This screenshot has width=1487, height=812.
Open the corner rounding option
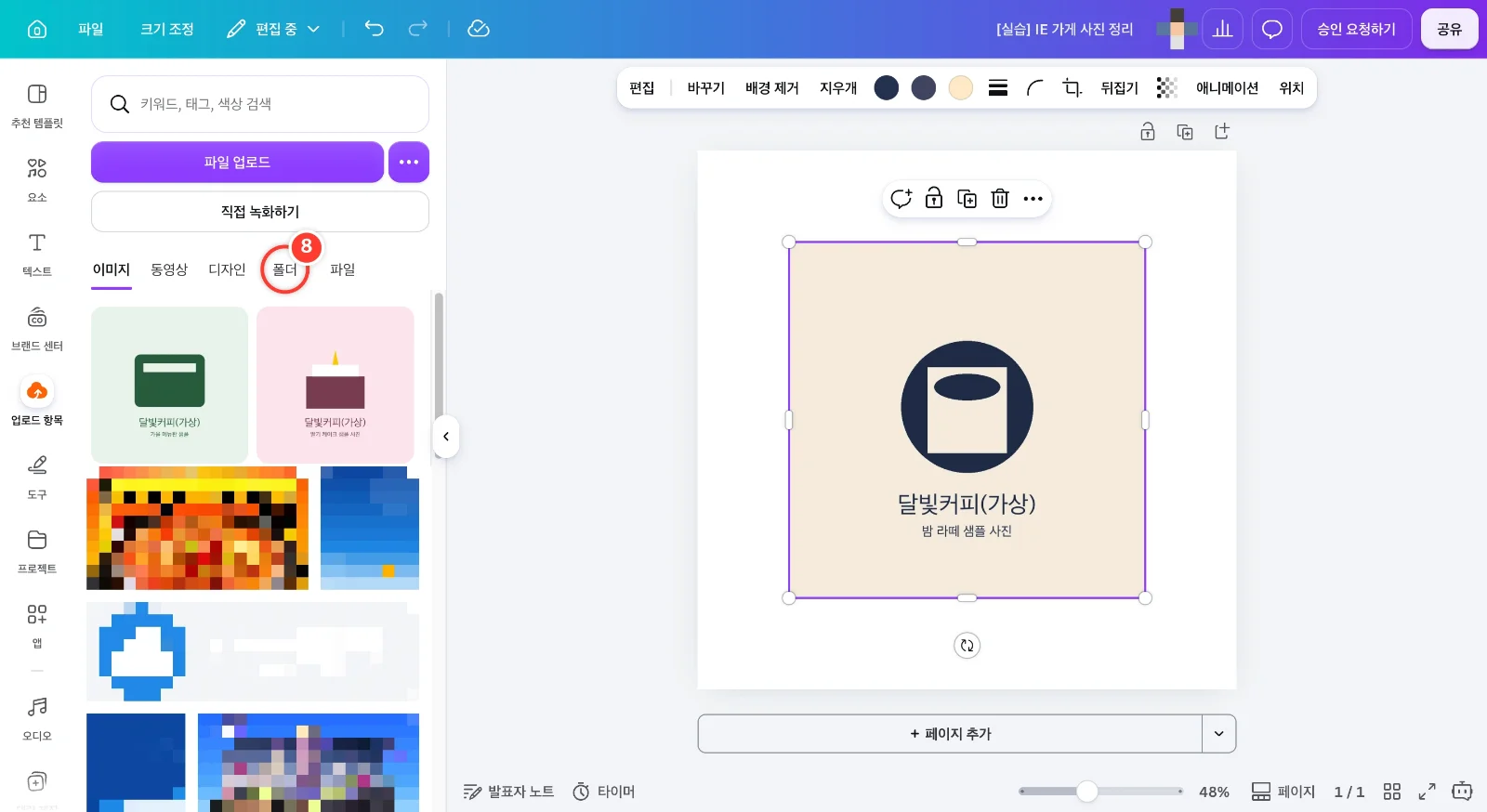pyautogui.click(x=1034, y=87)
